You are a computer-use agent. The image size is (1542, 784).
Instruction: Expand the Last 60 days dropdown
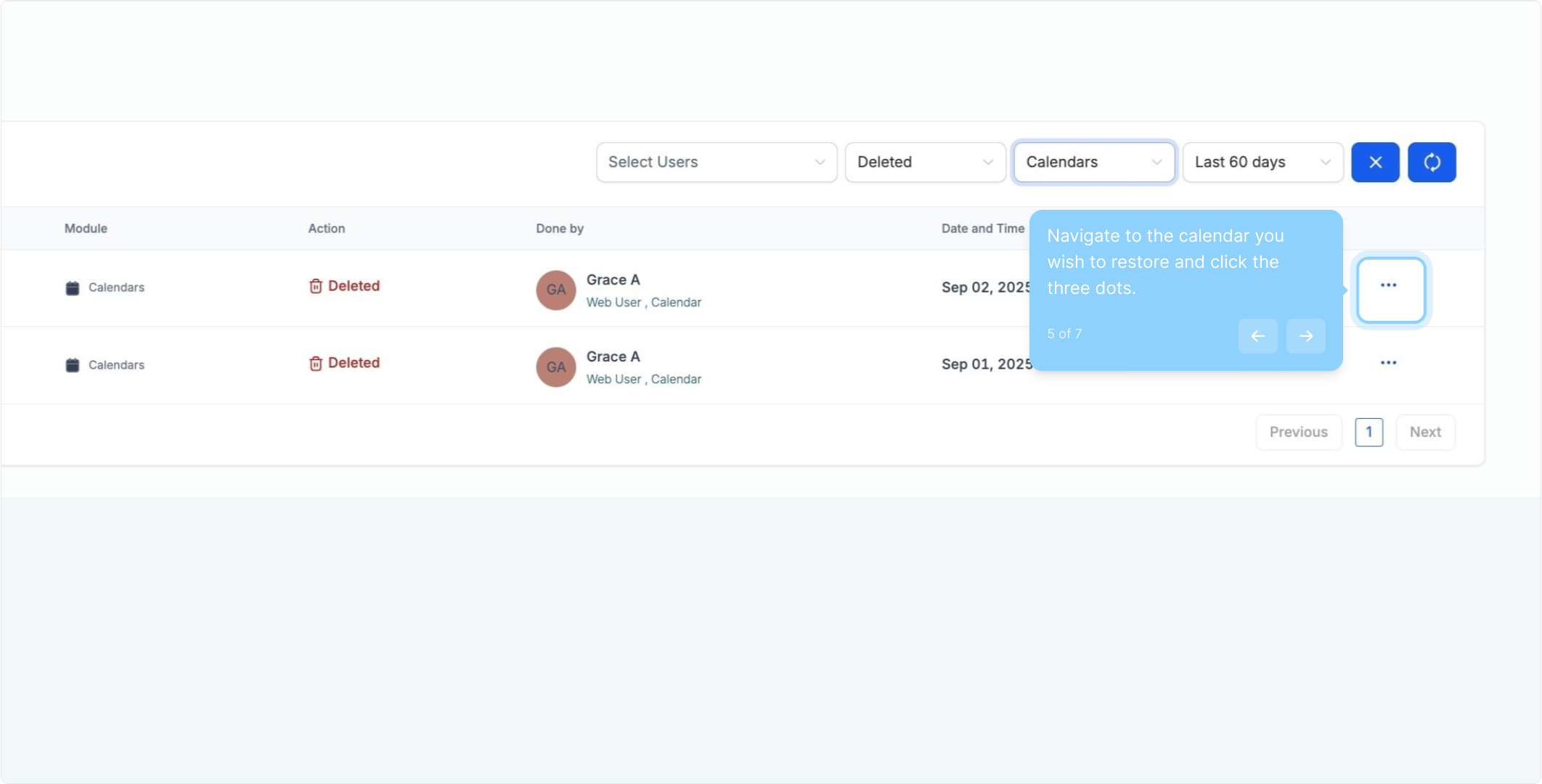(x=1262, y=162)
